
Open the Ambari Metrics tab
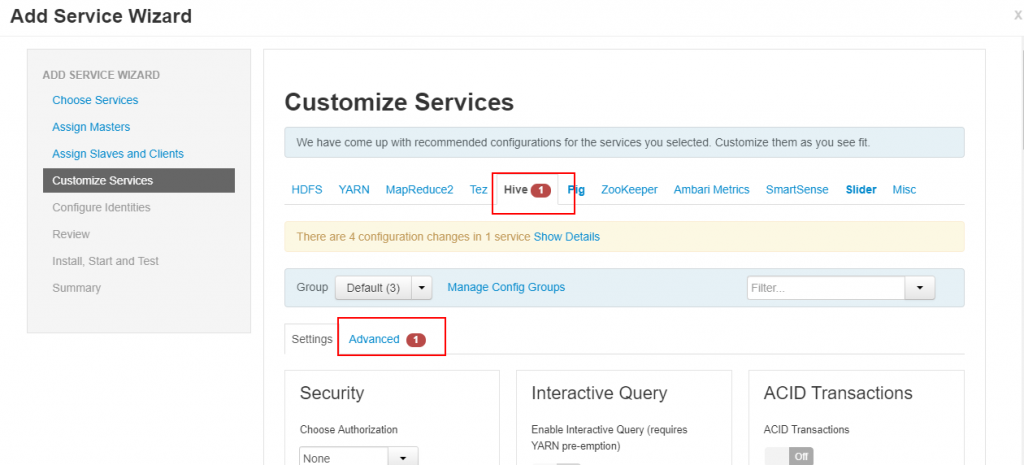[712, 189]
